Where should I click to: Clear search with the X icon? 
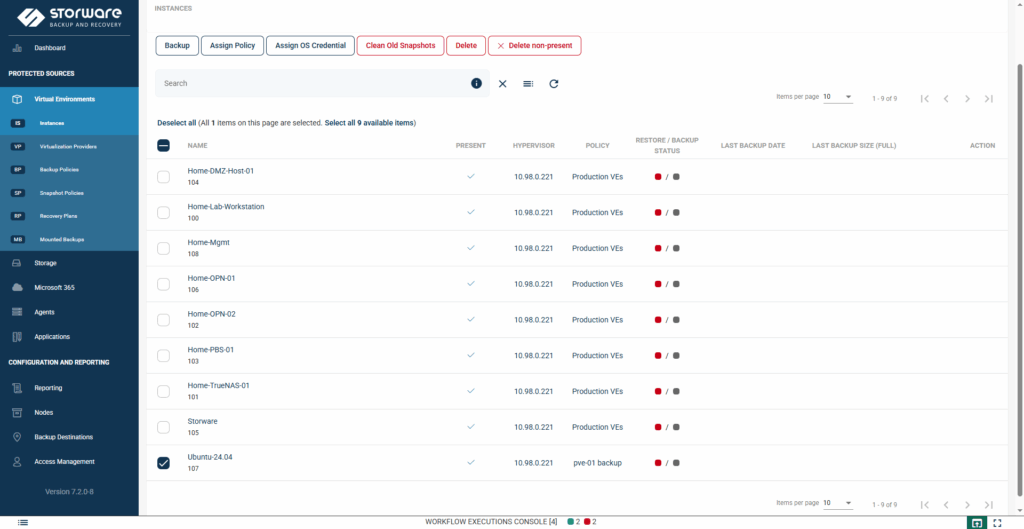point(503,84)
